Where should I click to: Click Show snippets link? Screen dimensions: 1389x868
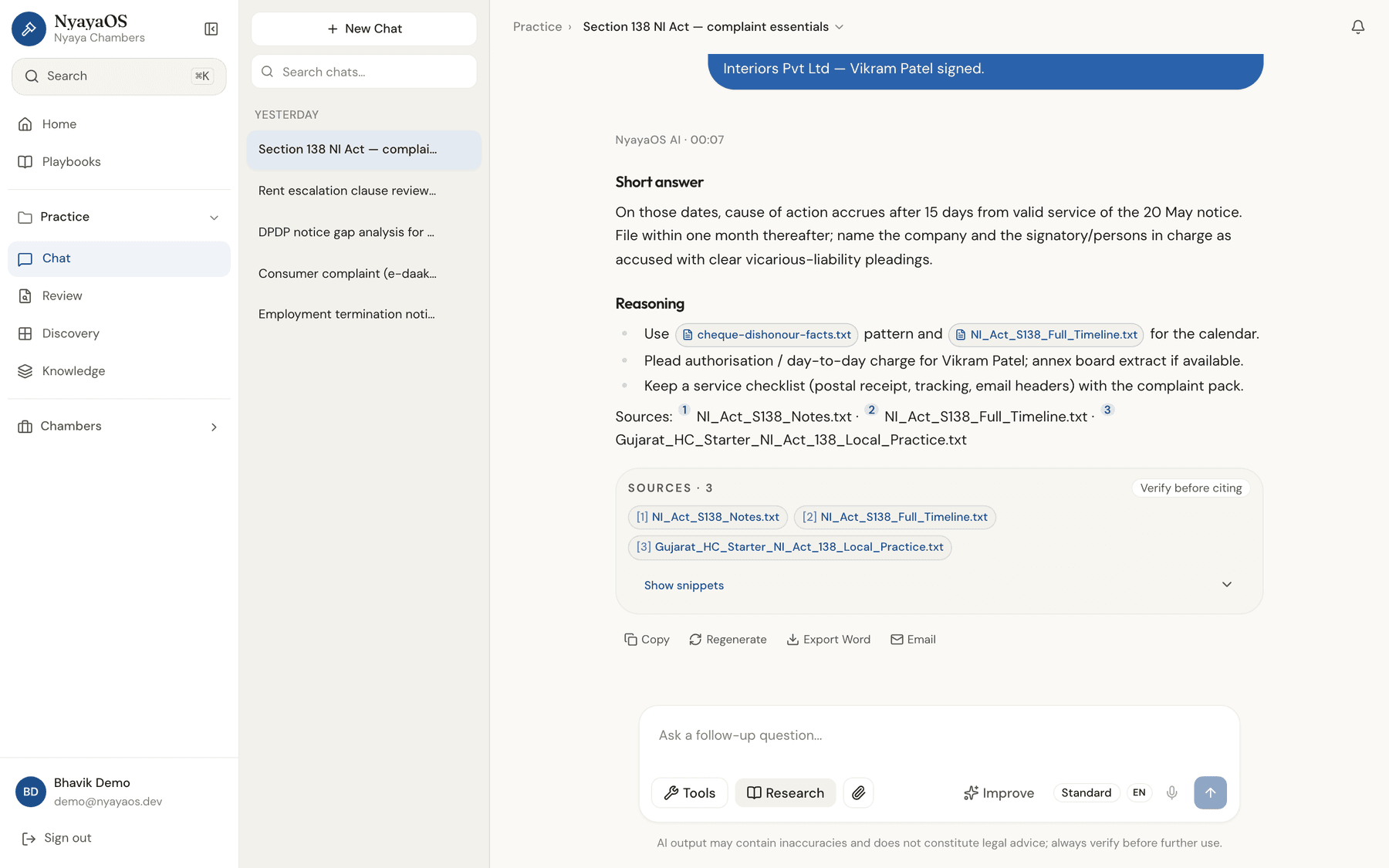tap(684, 586)
